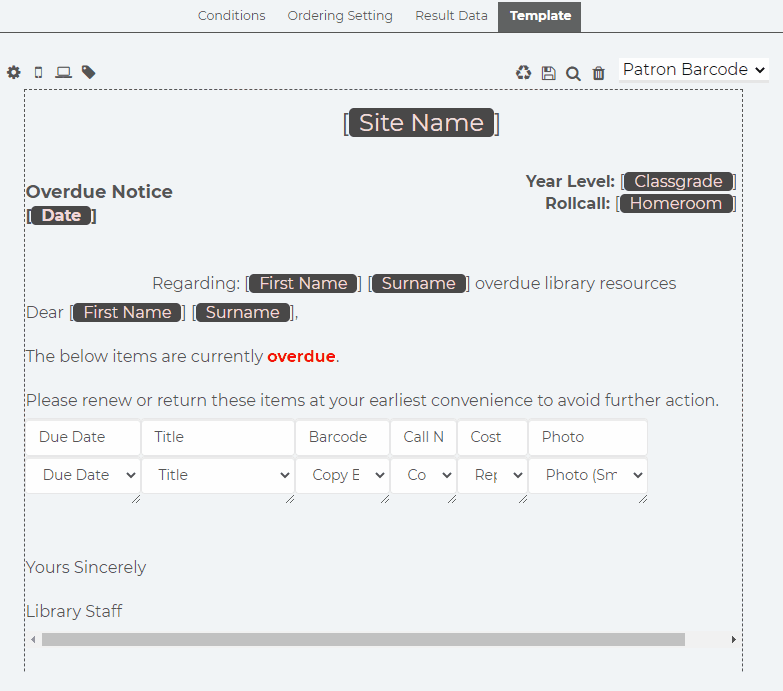Click the Cost header field
The image size is (783, 691).
tap(492, 437)
